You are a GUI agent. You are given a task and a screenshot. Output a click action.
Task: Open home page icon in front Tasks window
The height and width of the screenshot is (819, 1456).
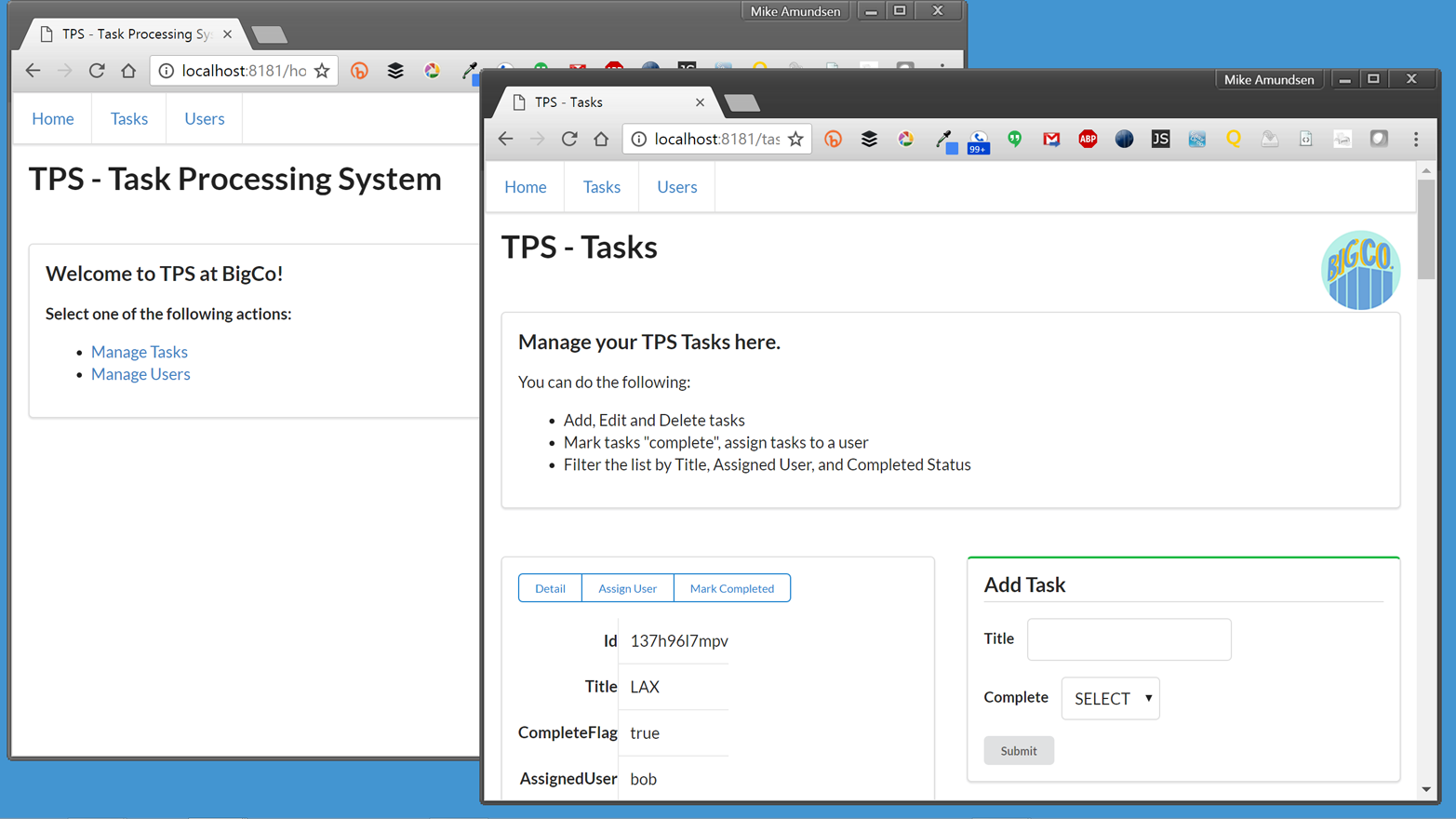click(601, 139)
